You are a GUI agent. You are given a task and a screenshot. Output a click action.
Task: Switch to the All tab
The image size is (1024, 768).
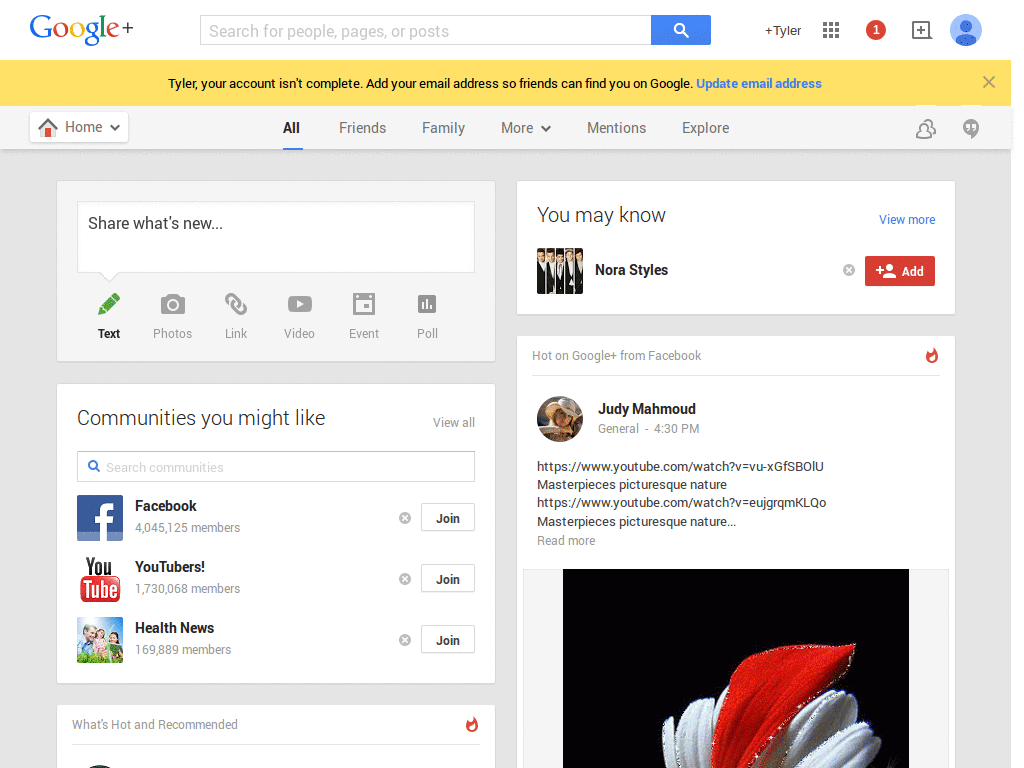click(x=291, y=128)
